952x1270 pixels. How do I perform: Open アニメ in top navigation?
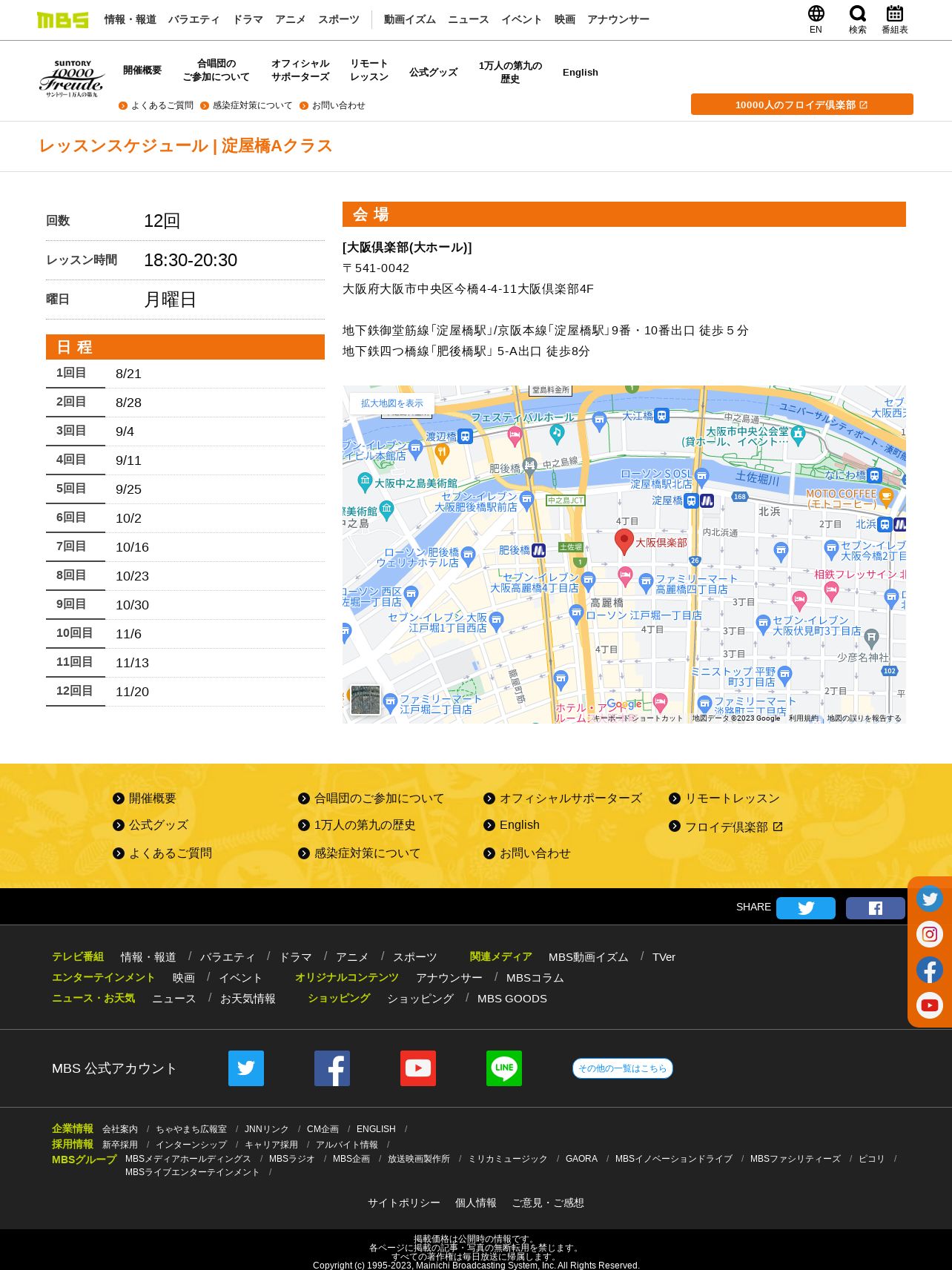[290, 19]
